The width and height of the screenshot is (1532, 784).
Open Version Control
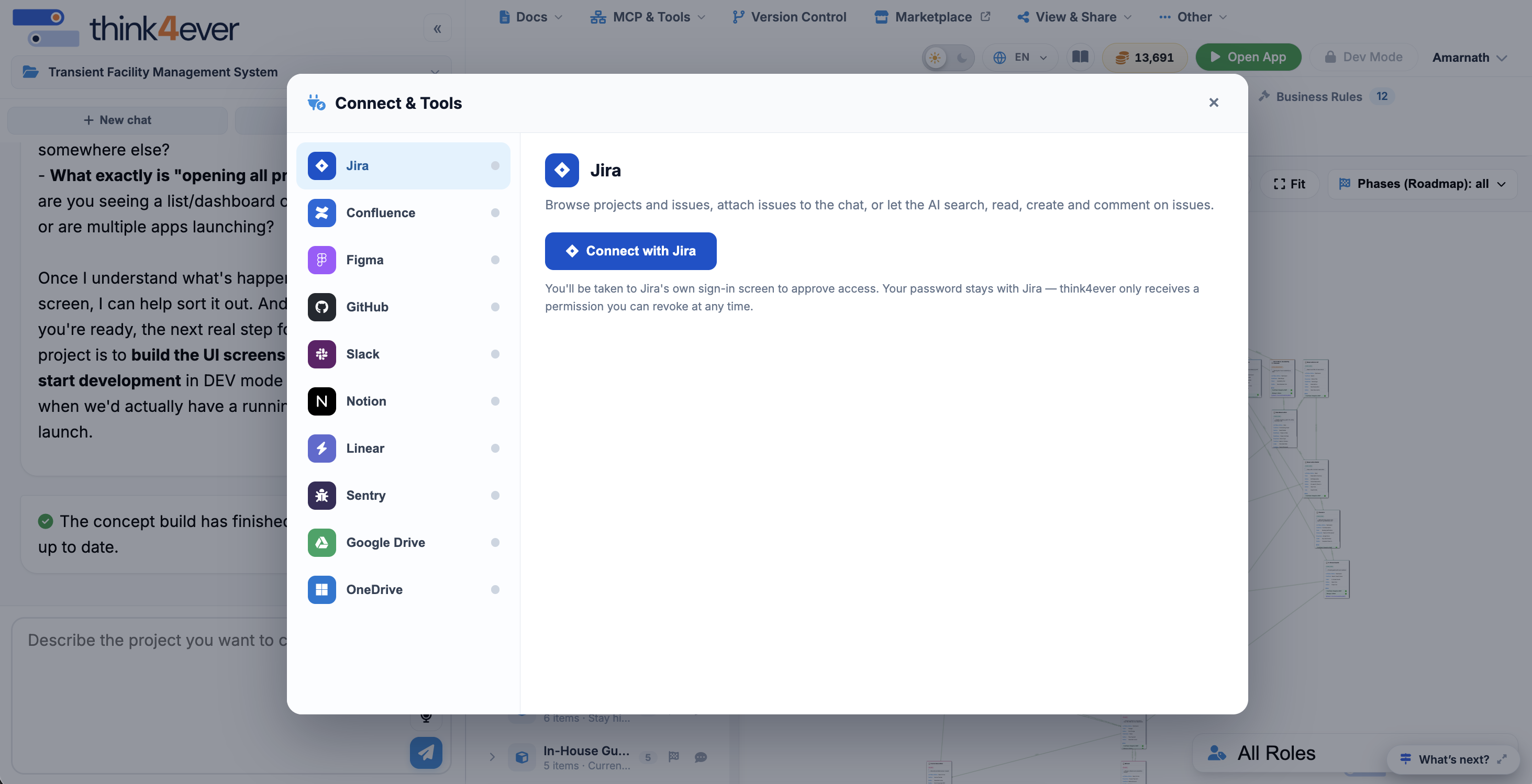(789, 17)
